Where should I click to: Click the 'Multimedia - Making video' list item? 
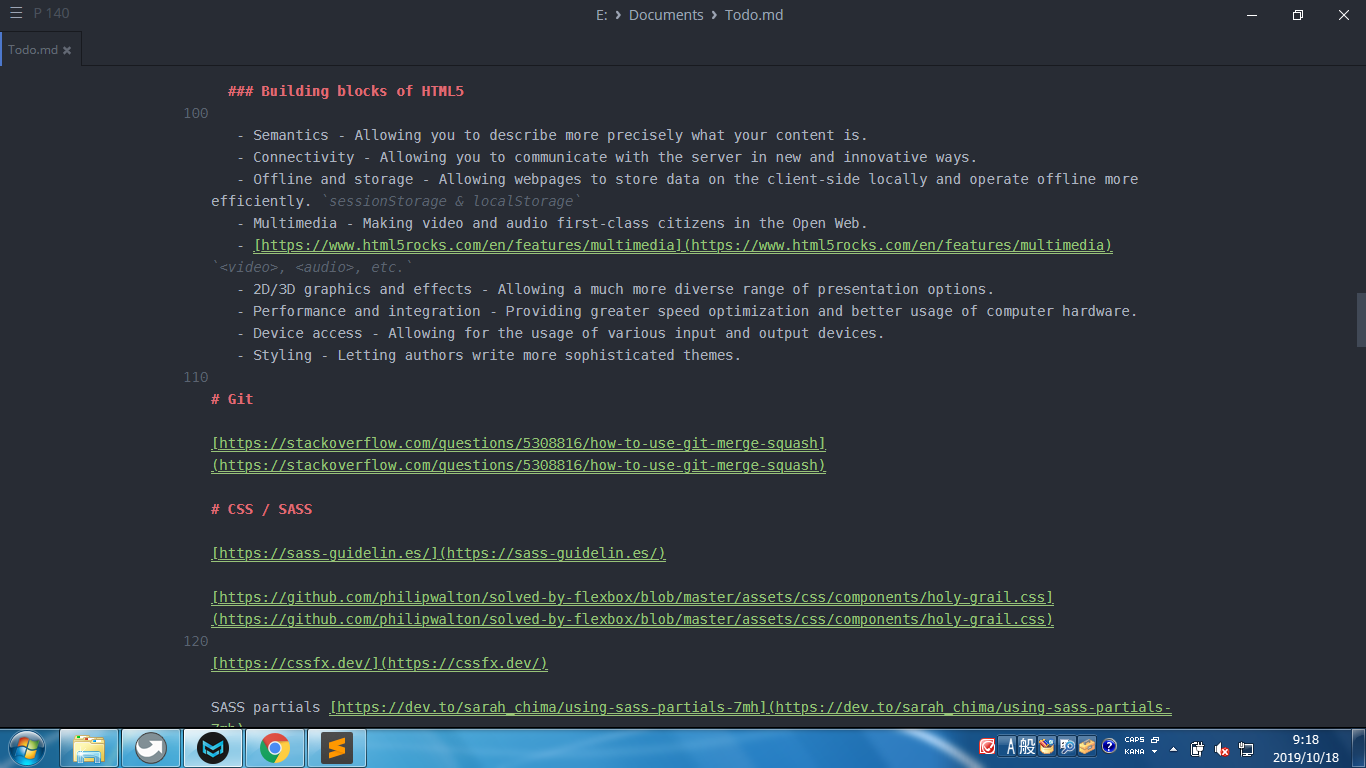pos(552,223)
